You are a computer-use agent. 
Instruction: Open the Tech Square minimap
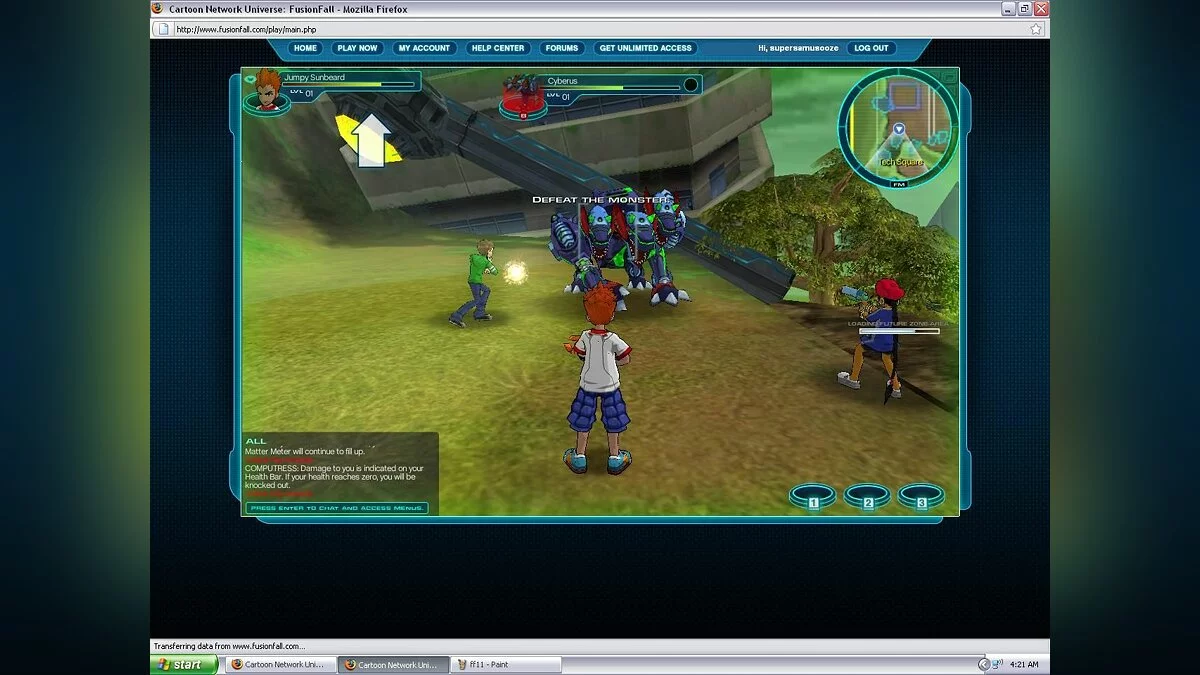coord(898,127)
